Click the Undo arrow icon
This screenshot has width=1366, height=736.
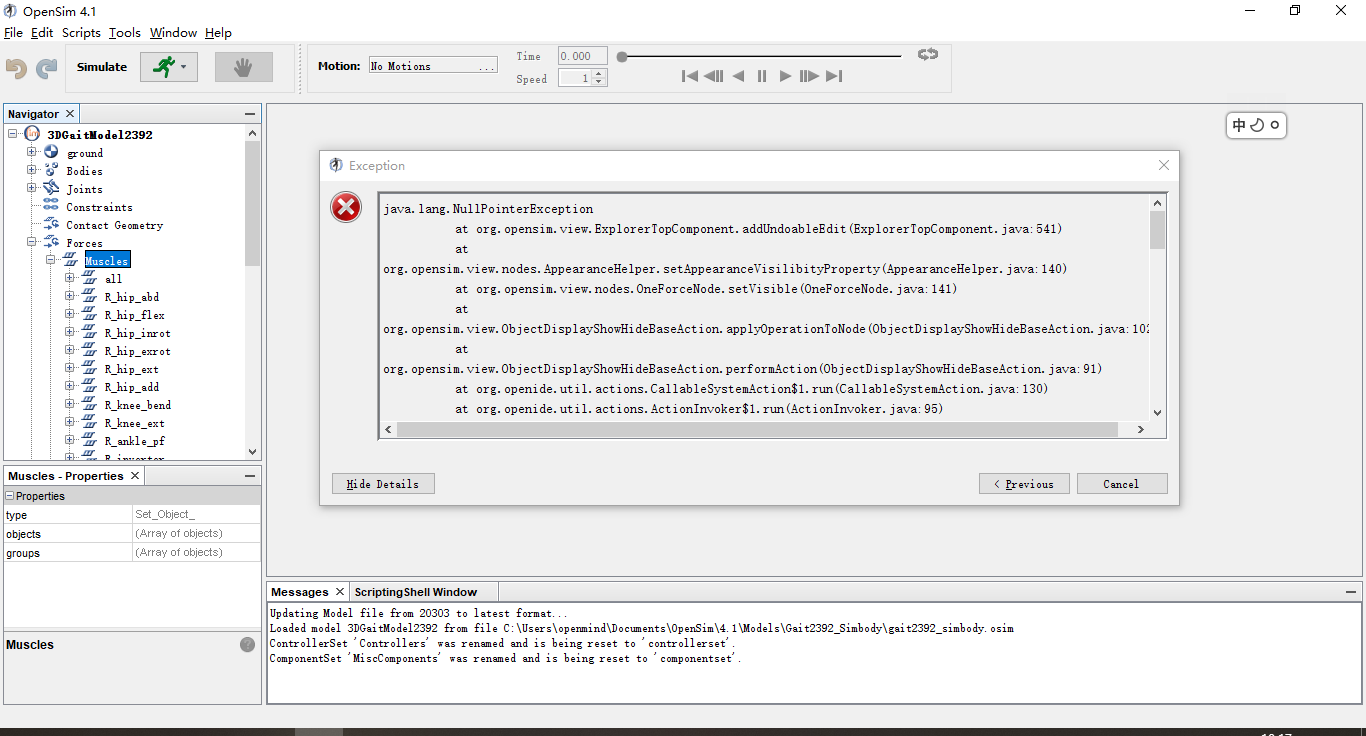point(17,68)
